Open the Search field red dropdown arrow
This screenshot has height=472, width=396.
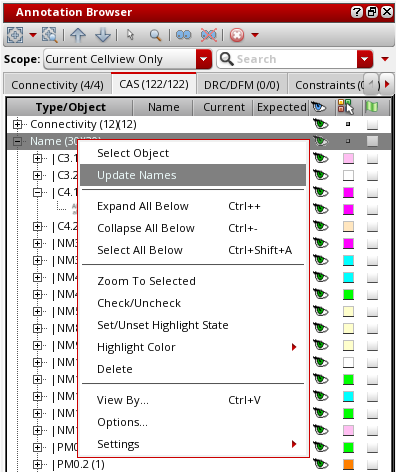coord(365,59)
